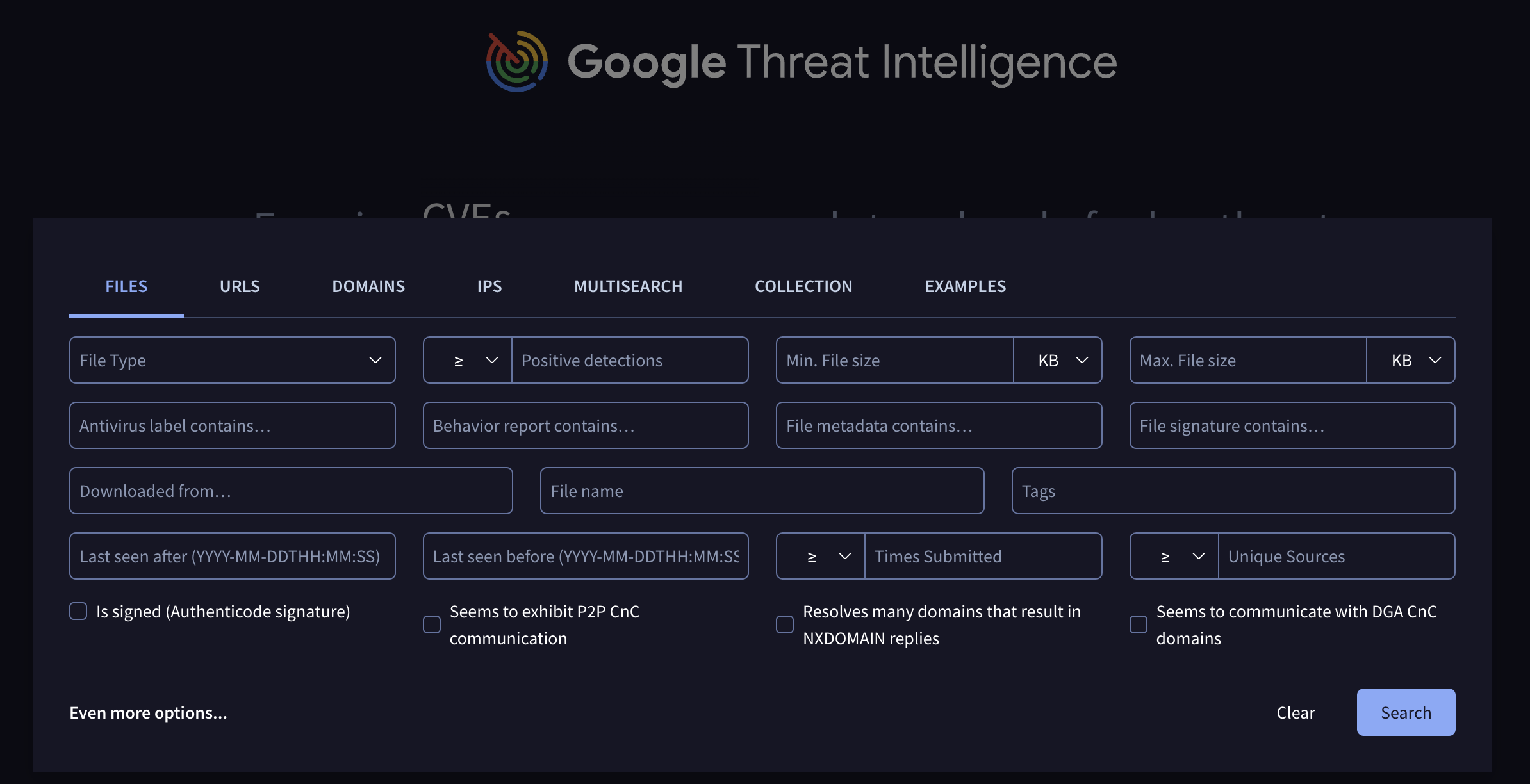Expand the File Type dropdown
The height and width of the screenshot is (784, 1530).
click(233, 360)
